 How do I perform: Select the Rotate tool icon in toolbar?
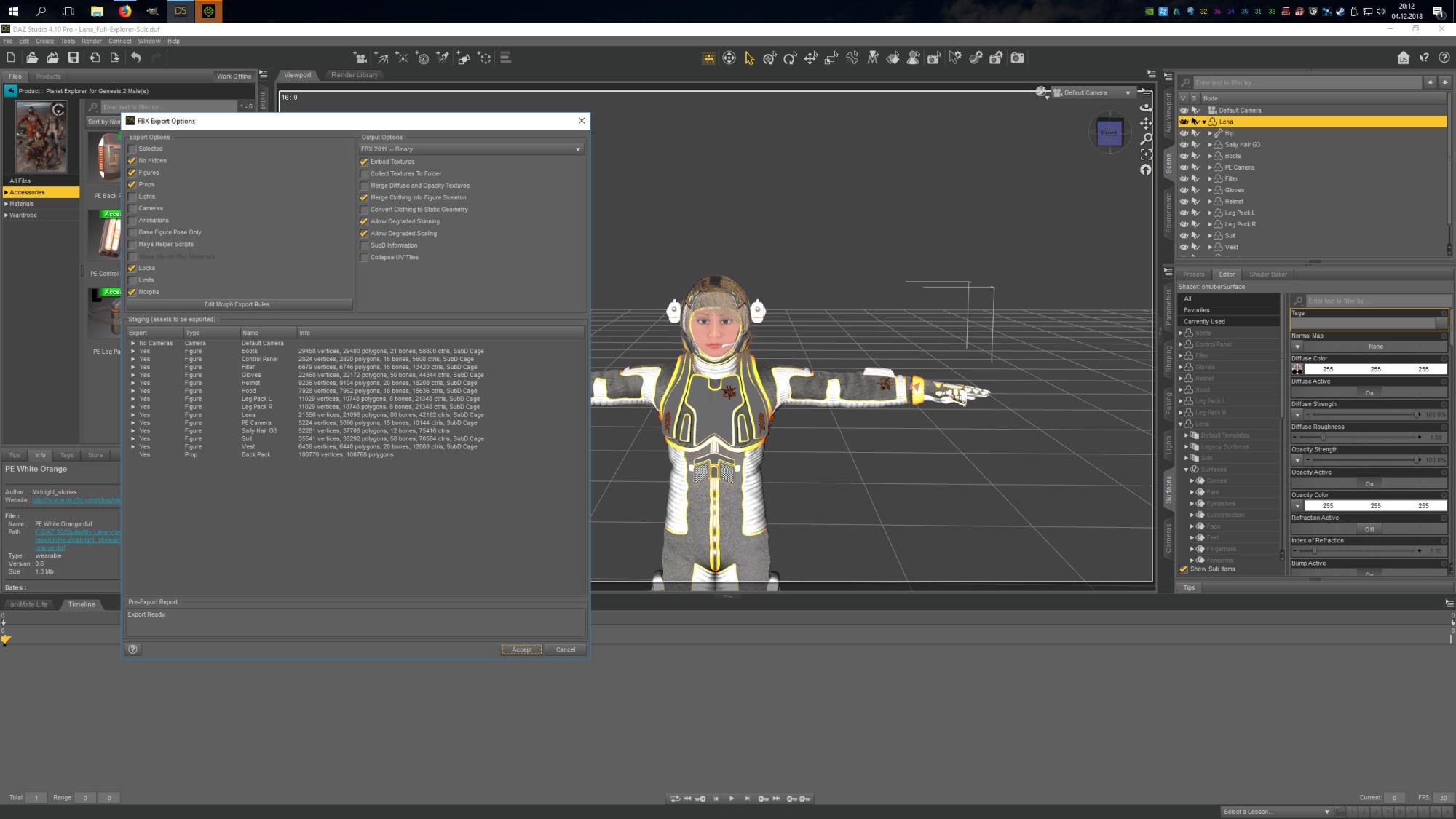(790, 58)
